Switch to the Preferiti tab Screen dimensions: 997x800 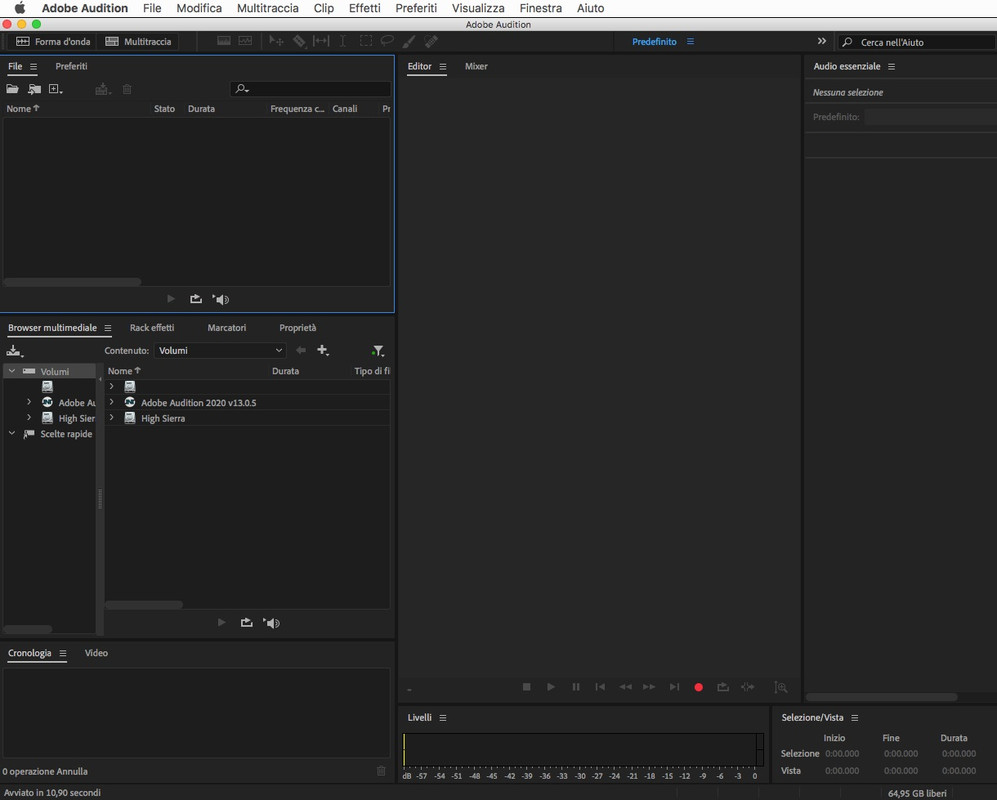click(71, 66)
